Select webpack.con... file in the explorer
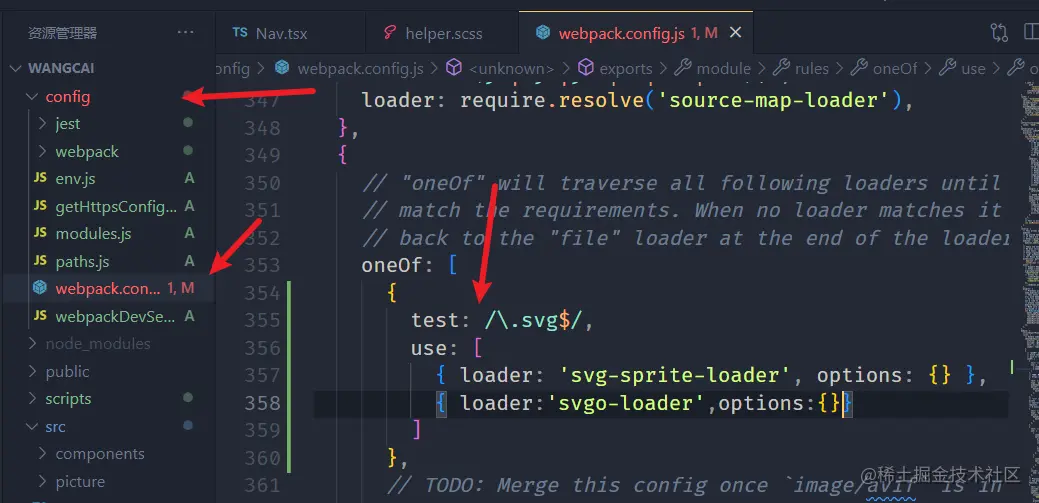1039x503 pixels. tap(108, 289)
